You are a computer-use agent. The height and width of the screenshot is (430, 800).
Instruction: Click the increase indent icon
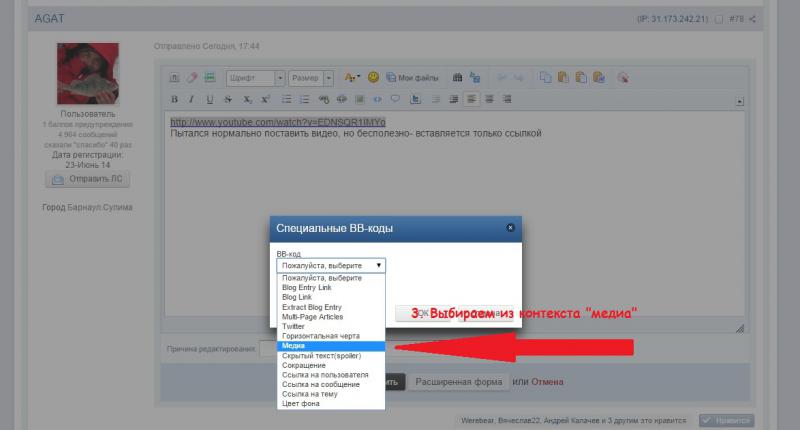[454, 99]
